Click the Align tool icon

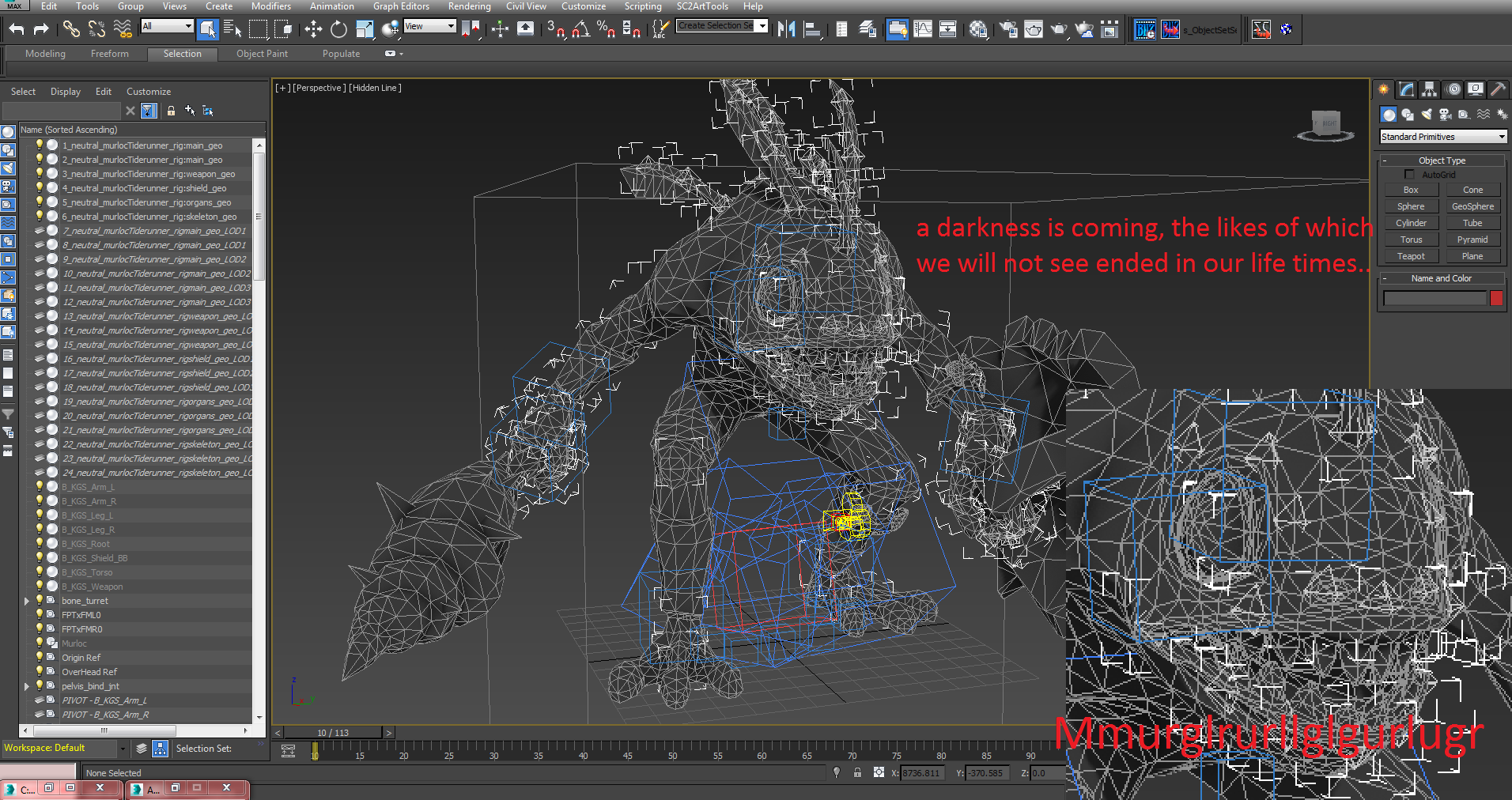click(x=811, y=30)
